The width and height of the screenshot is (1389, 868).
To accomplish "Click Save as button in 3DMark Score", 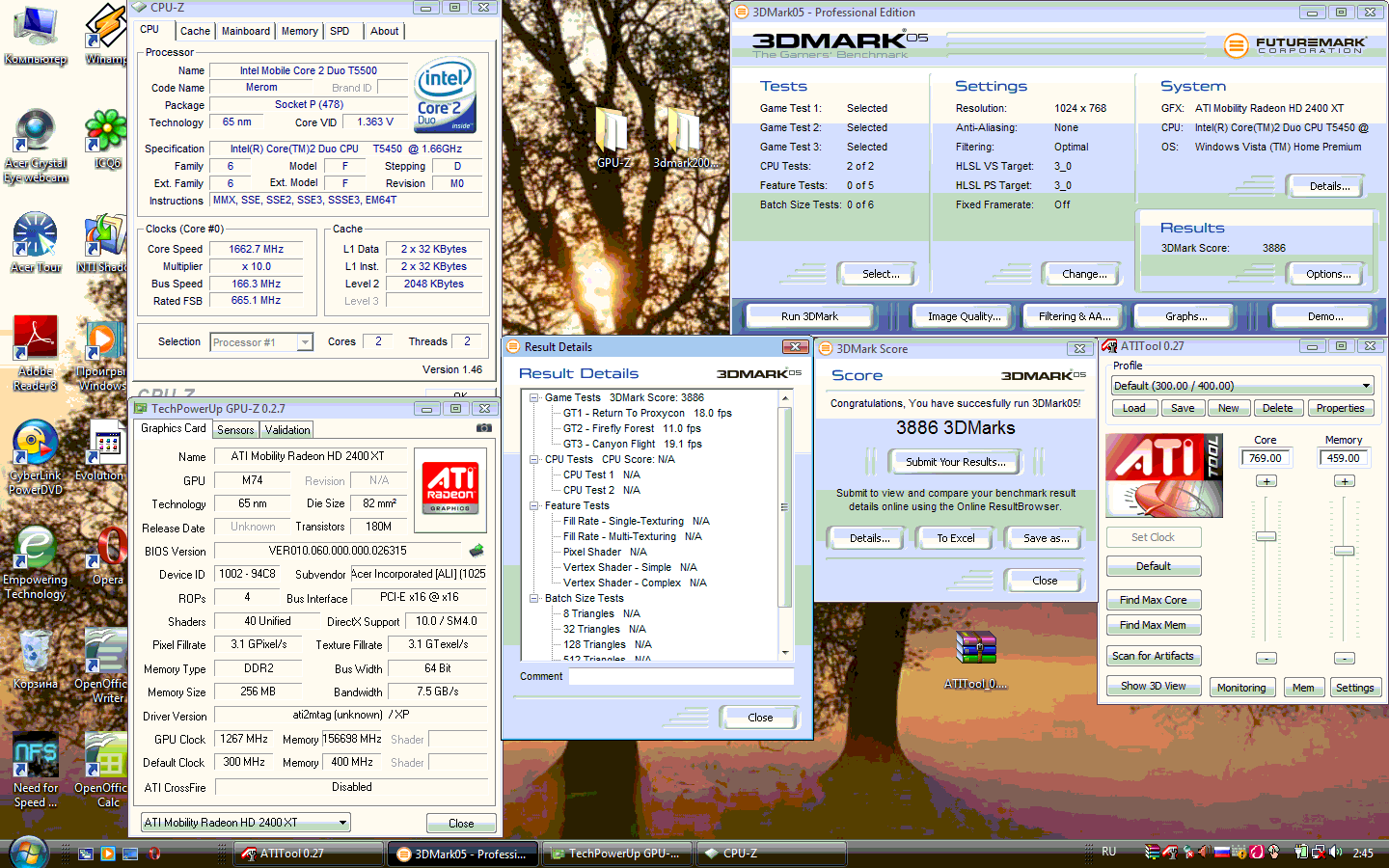I will point(1046,538).
